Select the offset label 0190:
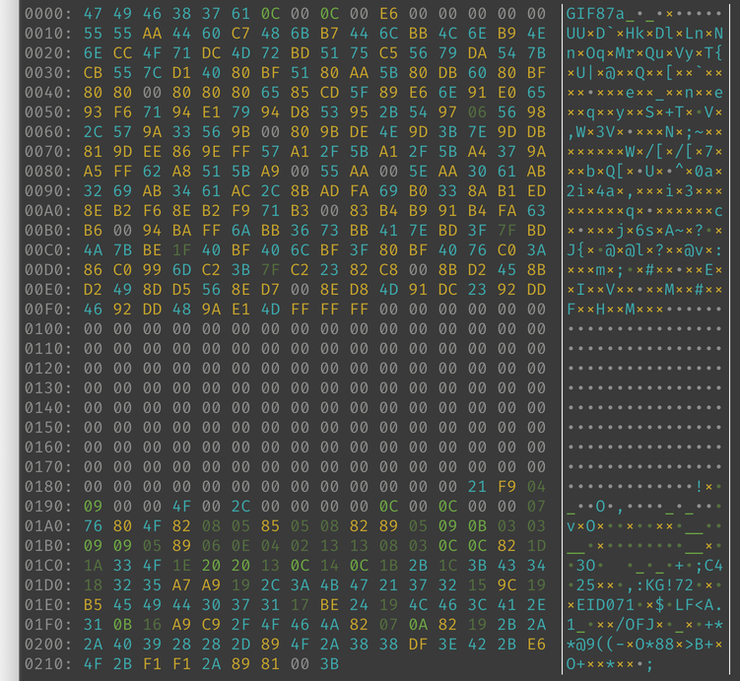The width and height of the screenshot is (740, 681). 48,506
